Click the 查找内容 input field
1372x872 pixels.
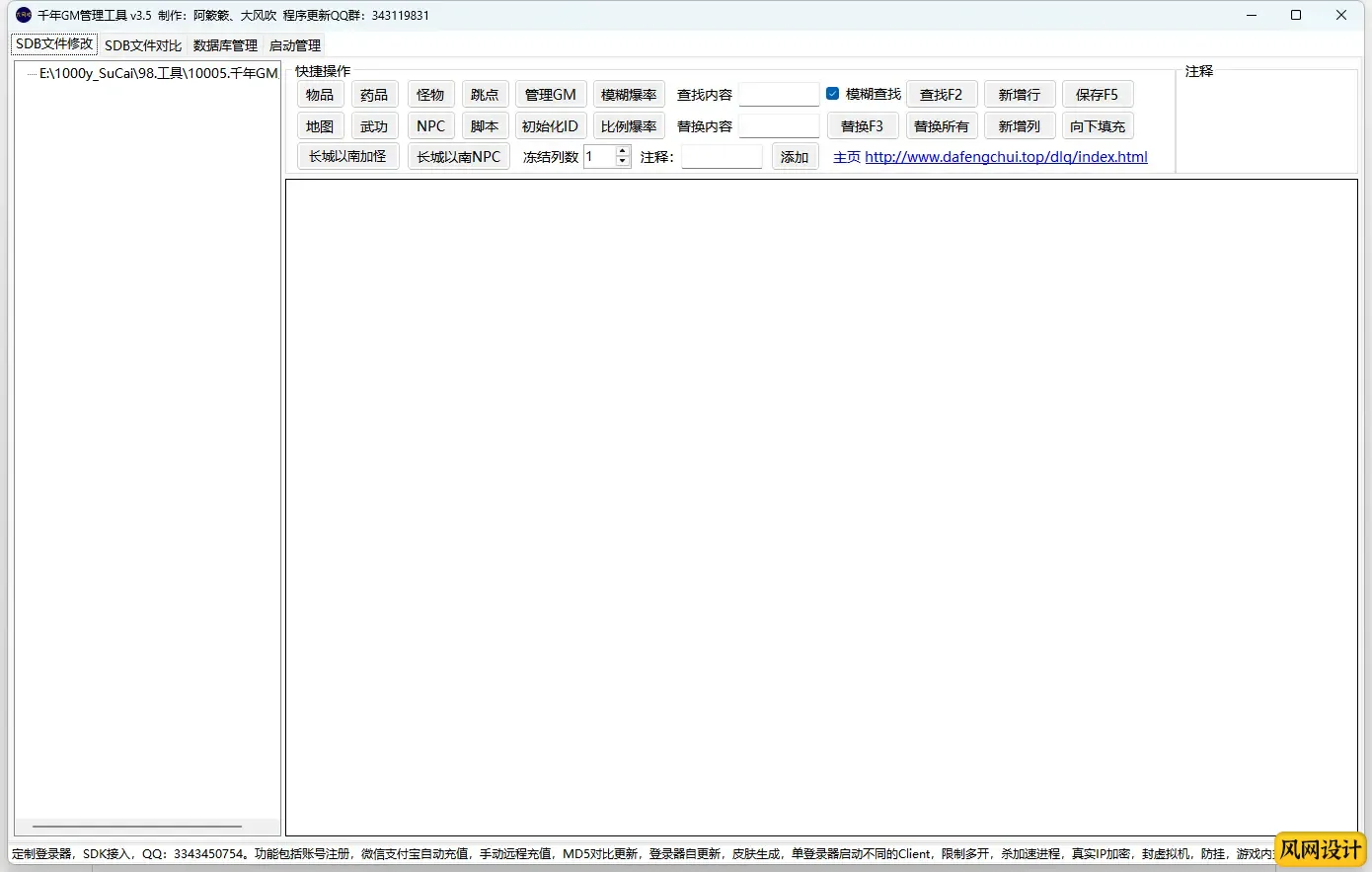coord(779,95)
